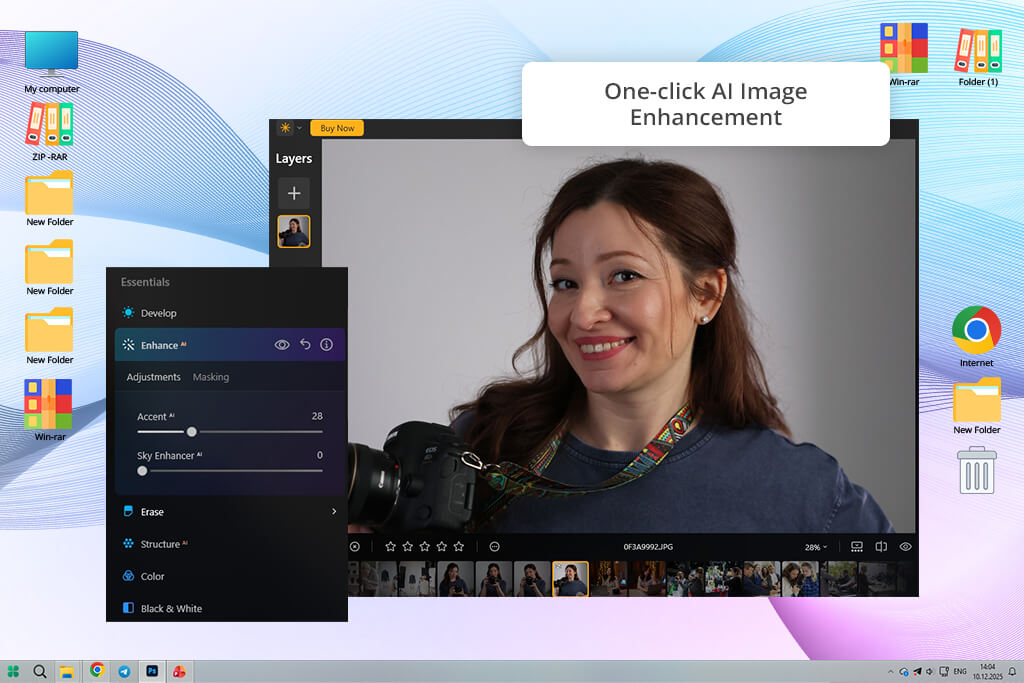Click the reject (circled X) icon below the photo

point(355,547)
